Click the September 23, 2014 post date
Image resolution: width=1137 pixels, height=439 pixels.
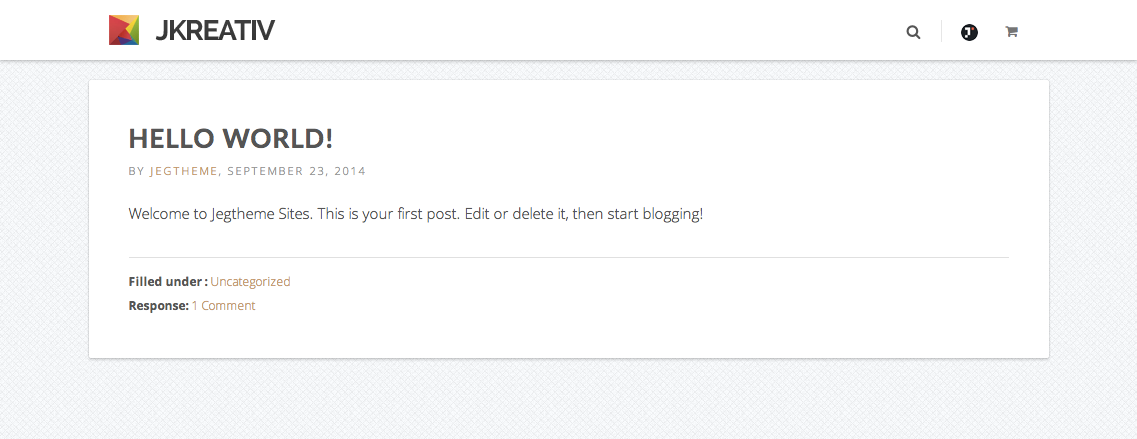click(x=296, y=171)
